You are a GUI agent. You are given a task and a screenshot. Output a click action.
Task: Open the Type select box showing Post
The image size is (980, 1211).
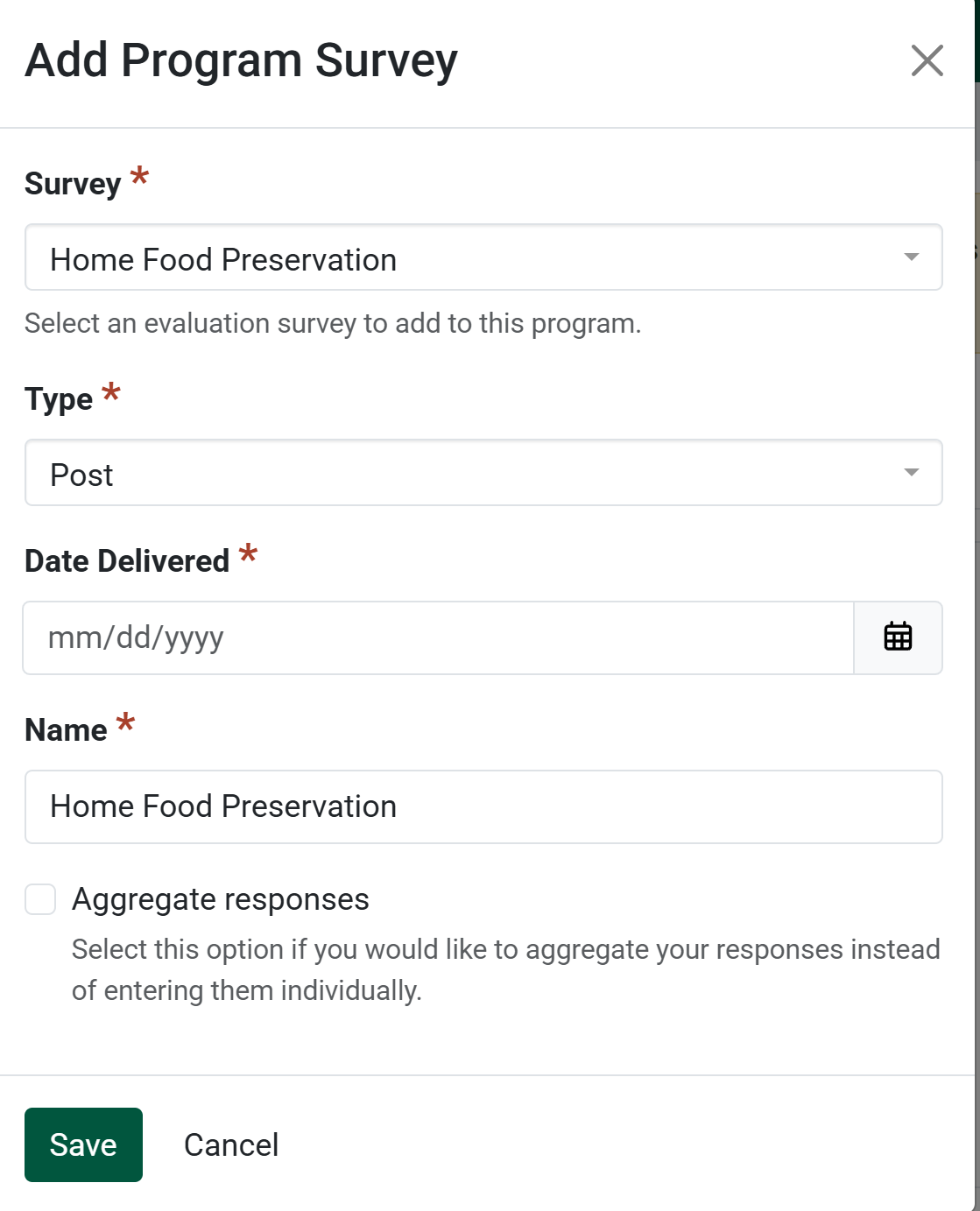pyautogui.click(x=464, y=474)
